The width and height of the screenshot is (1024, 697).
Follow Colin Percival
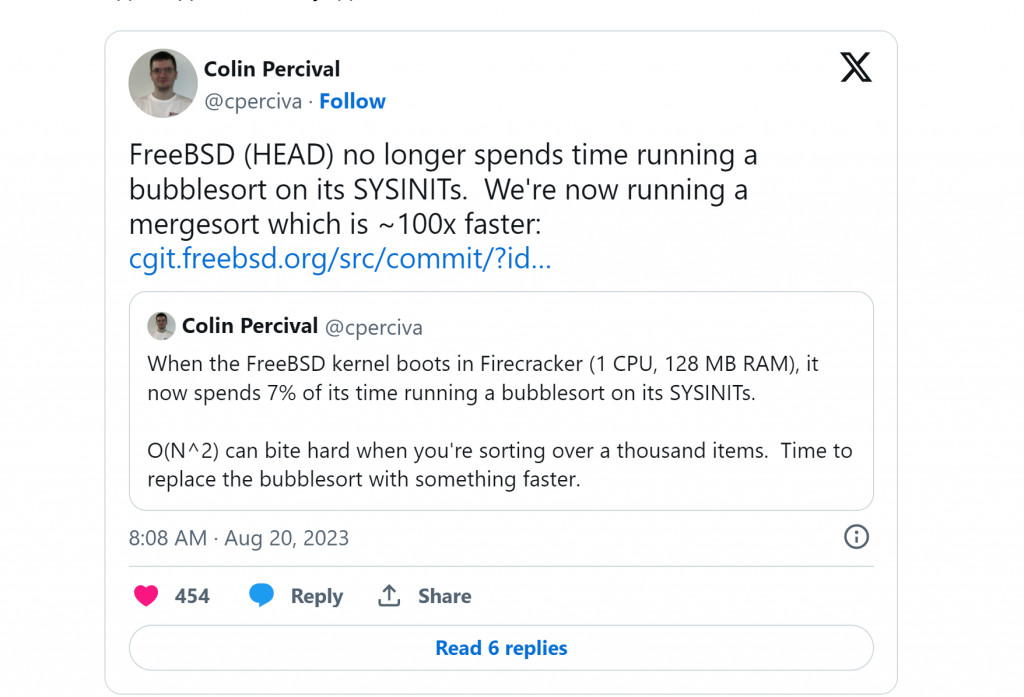[x=352, y=101]
